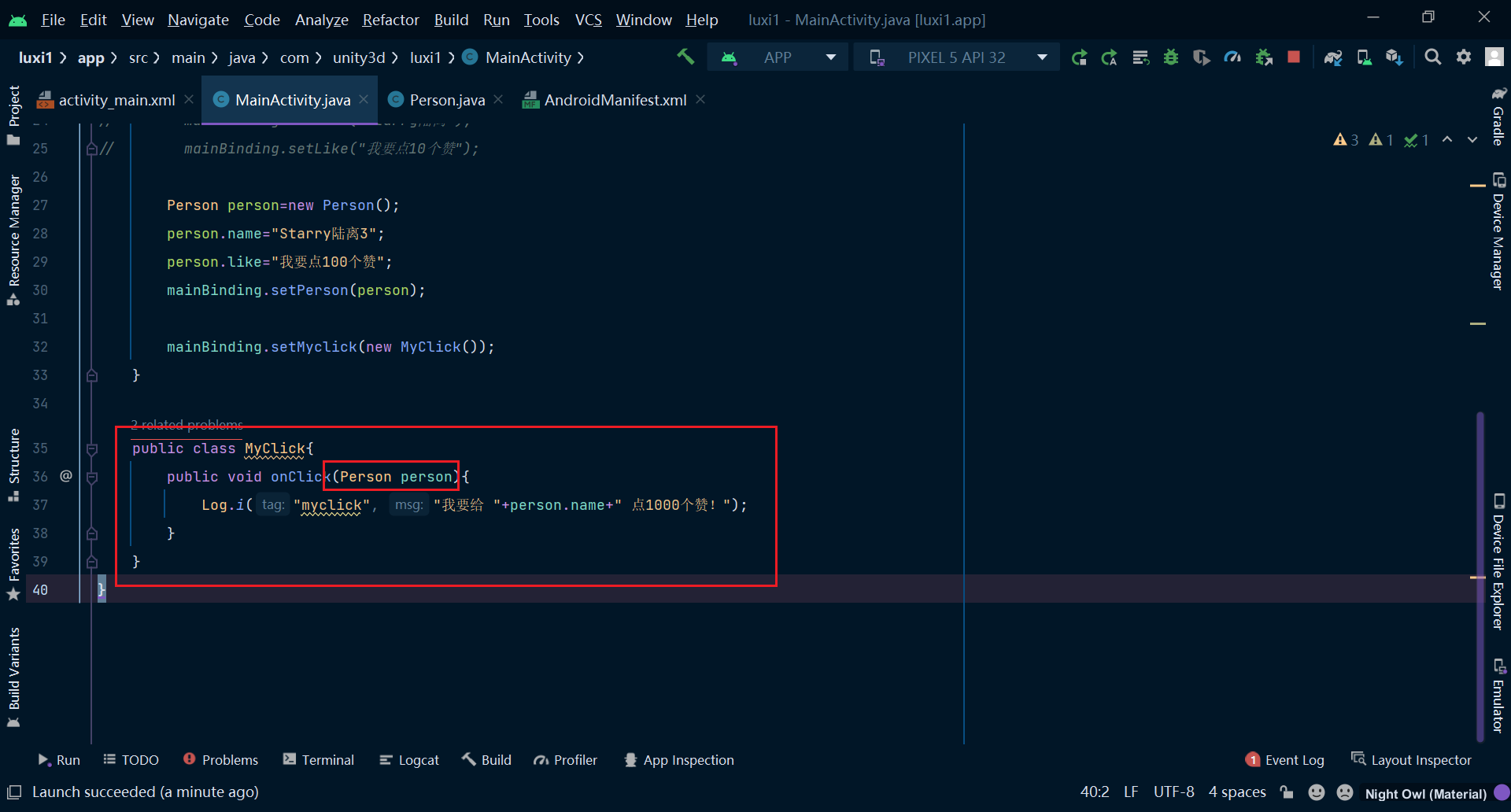Open App Inspection tool window
Screen dimensions: 1511x812
[679, 760]
